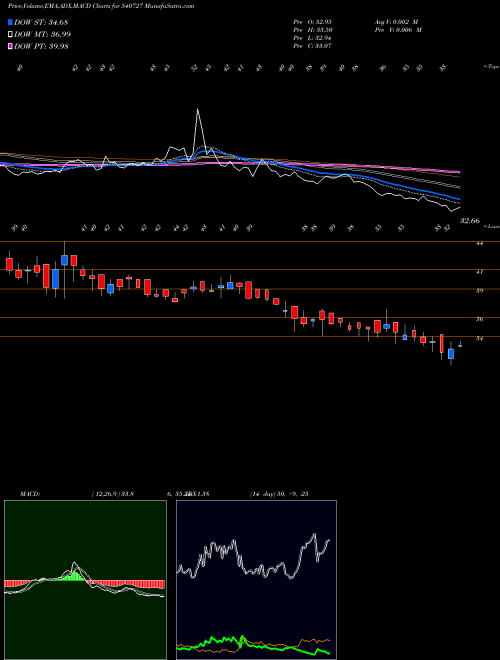
Task: Click the last large blue candle near chart end
Action: [451, 354]
